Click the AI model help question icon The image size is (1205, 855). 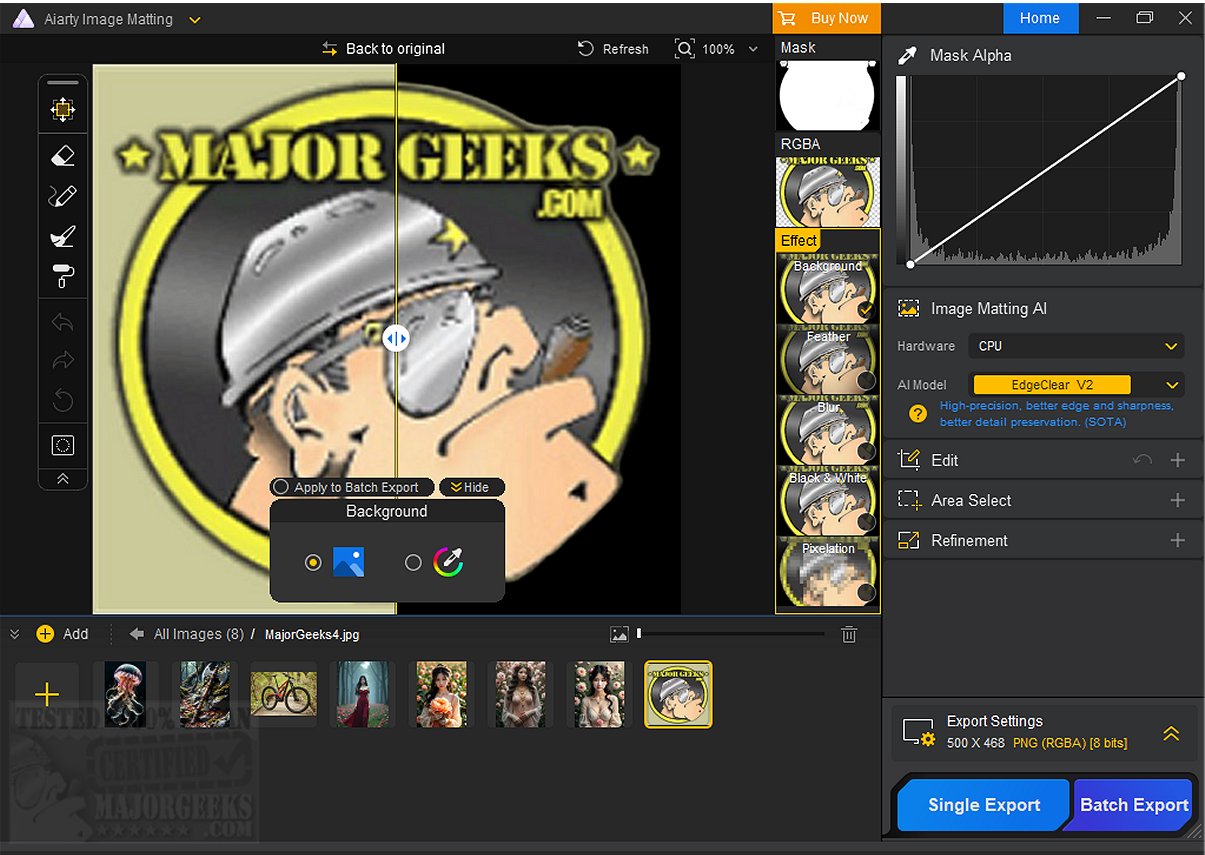(x=917, y=413)
